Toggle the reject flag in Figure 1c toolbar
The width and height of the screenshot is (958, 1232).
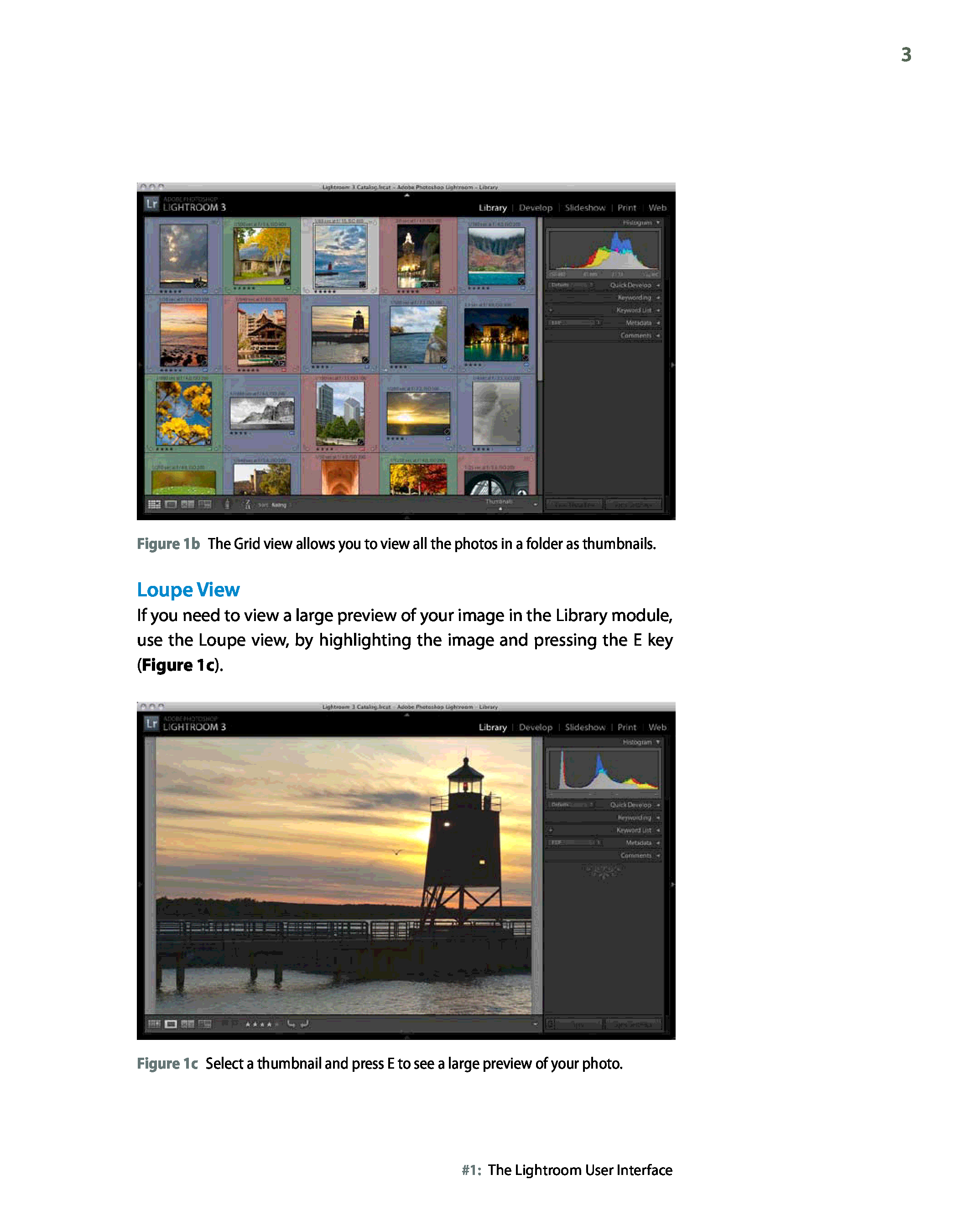(x=235, y=1023)
